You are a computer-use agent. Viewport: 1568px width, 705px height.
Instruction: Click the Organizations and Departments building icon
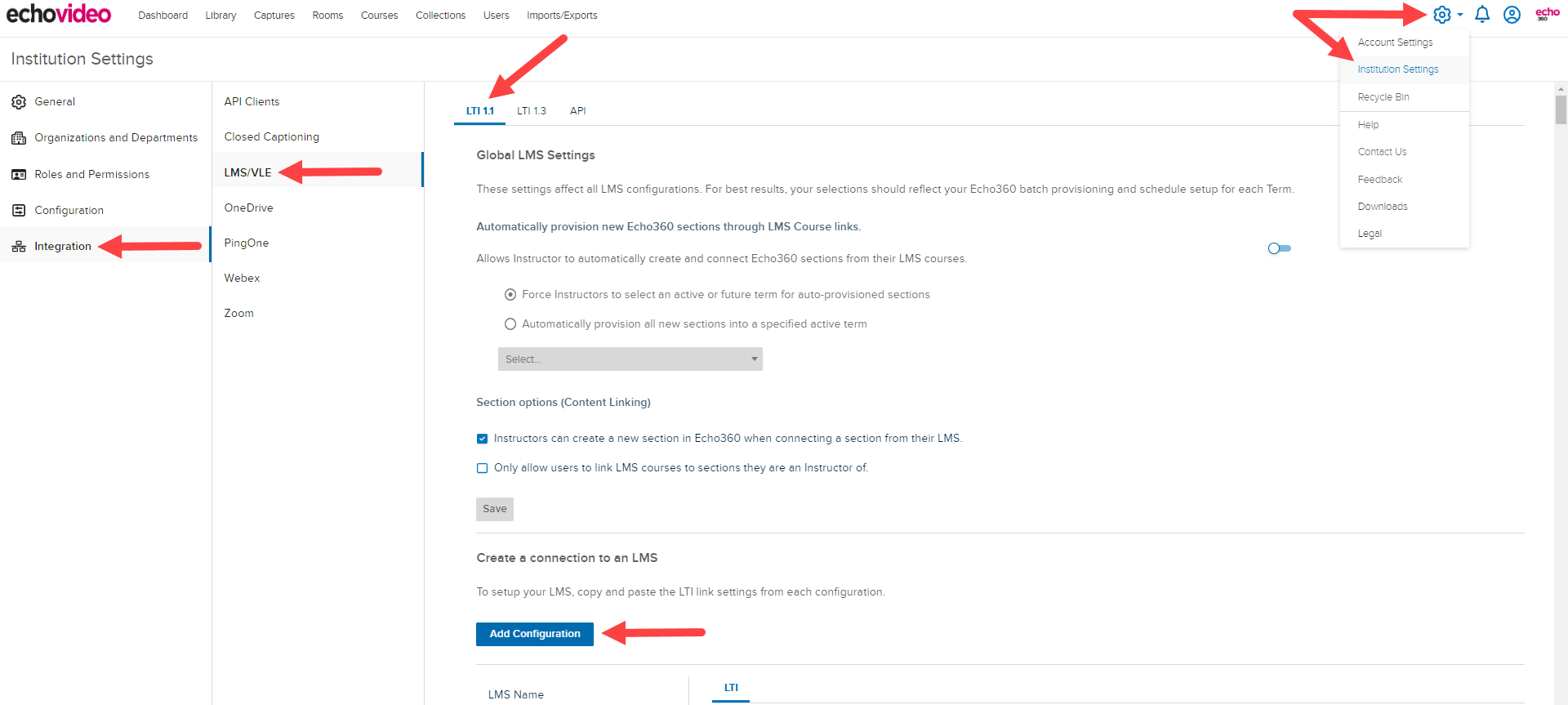pyautogui.click(x=19, y=138)
